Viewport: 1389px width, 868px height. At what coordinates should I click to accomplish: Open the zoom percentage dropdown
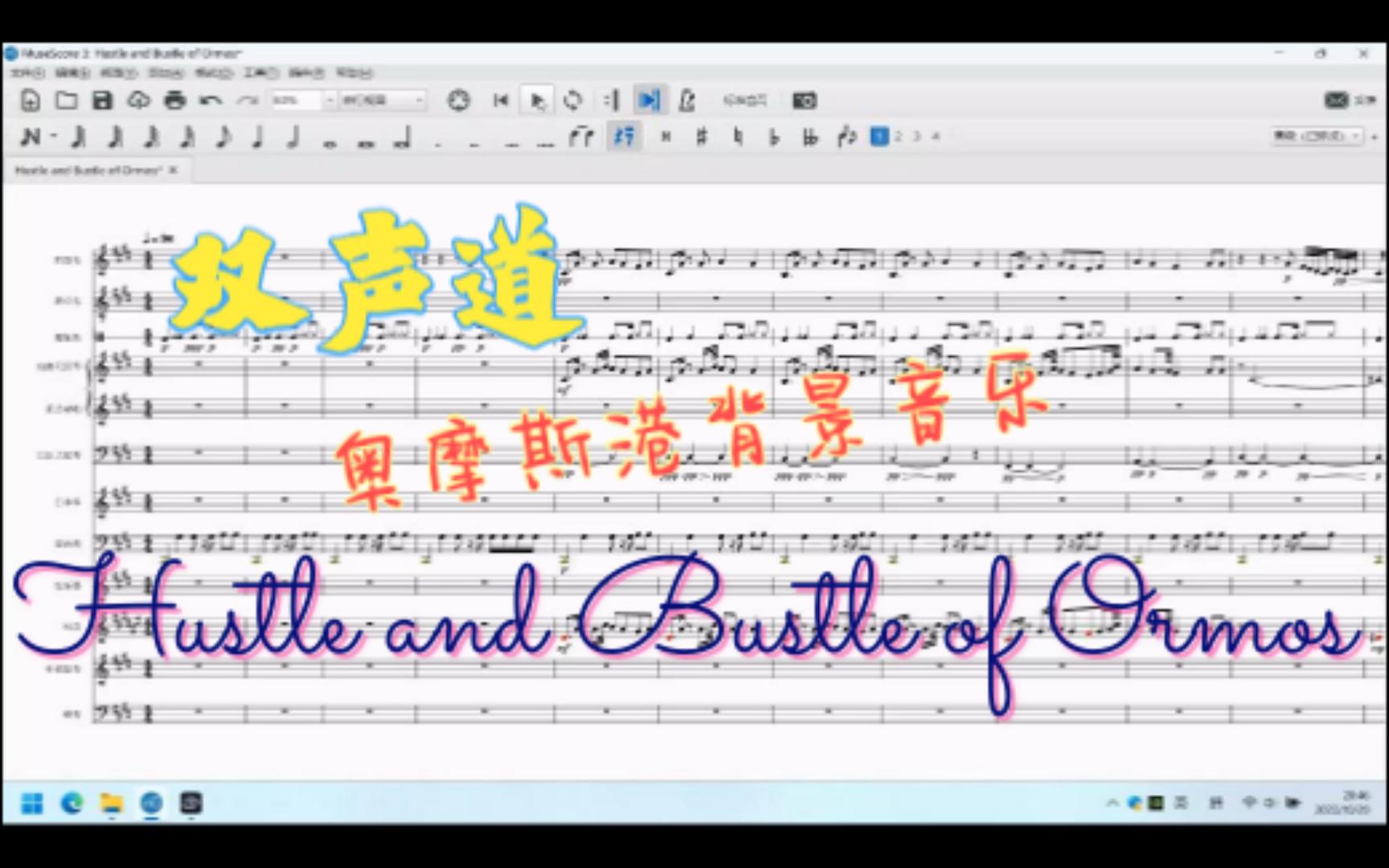[303, 100]
